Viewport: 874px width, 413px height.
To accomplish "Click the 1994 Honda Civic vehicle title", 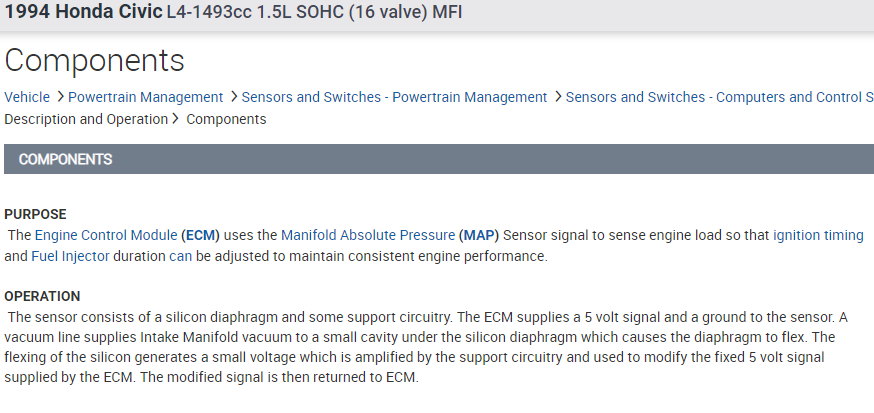I will (x=84, y=14).
